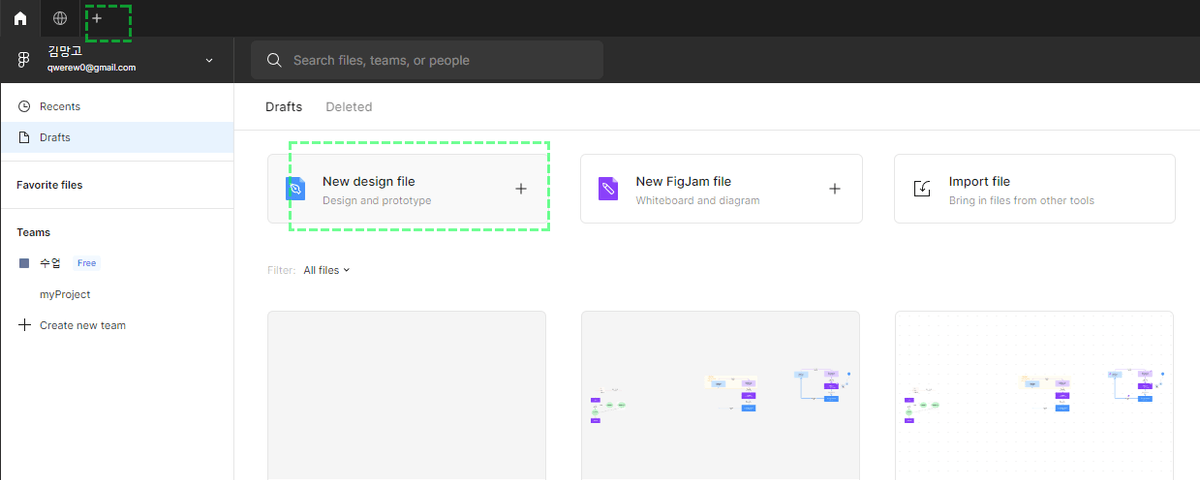This screenshot has width=1200, height=480.
Task: Click the Figma logo in account header
Action: pyautogui.click(x=24, y=60)
